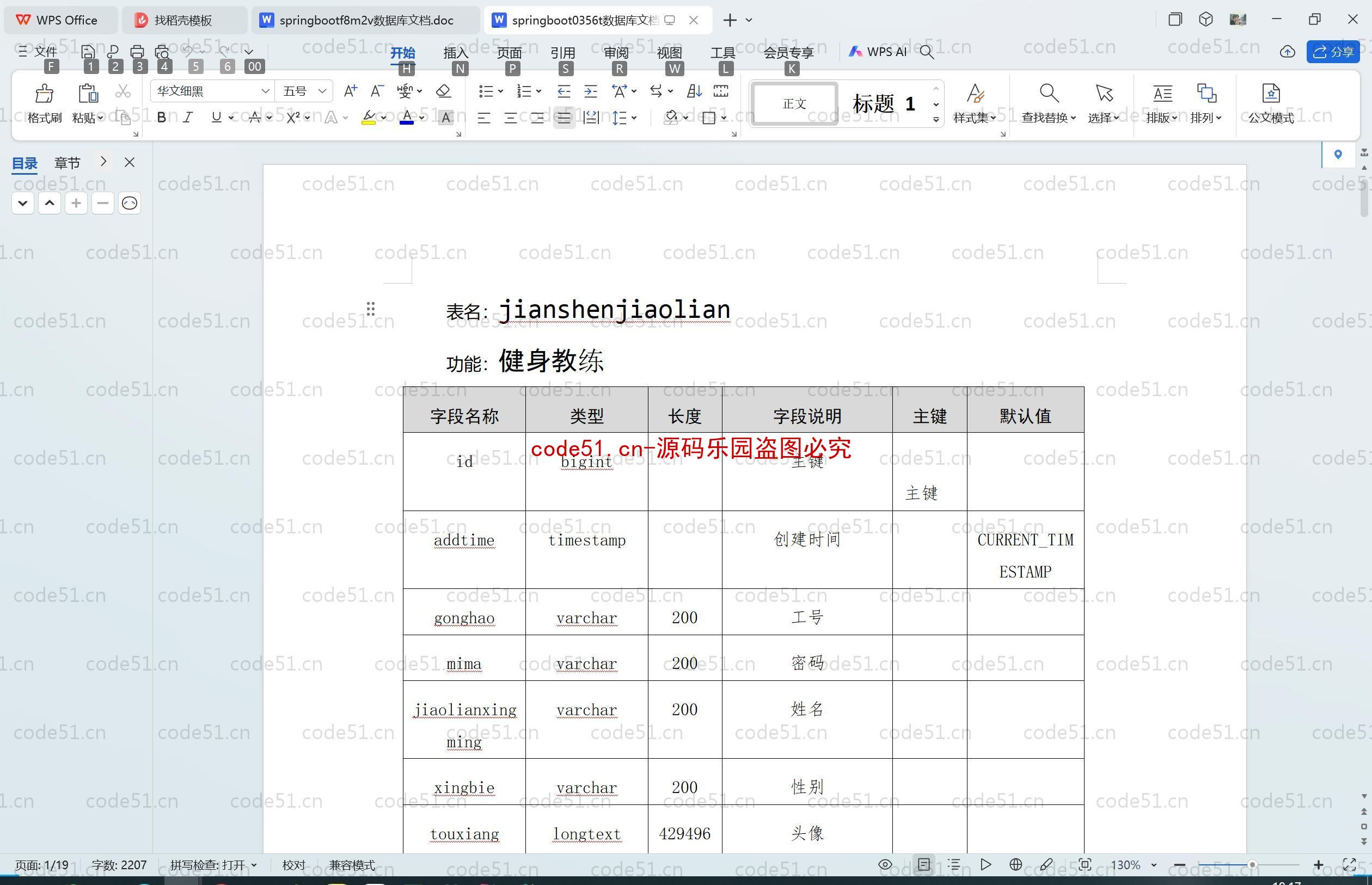Click the Find and Replace magnifier icon
Image resolution: width=1372 pixels, height=885 pixels.
coord(1049,93)
